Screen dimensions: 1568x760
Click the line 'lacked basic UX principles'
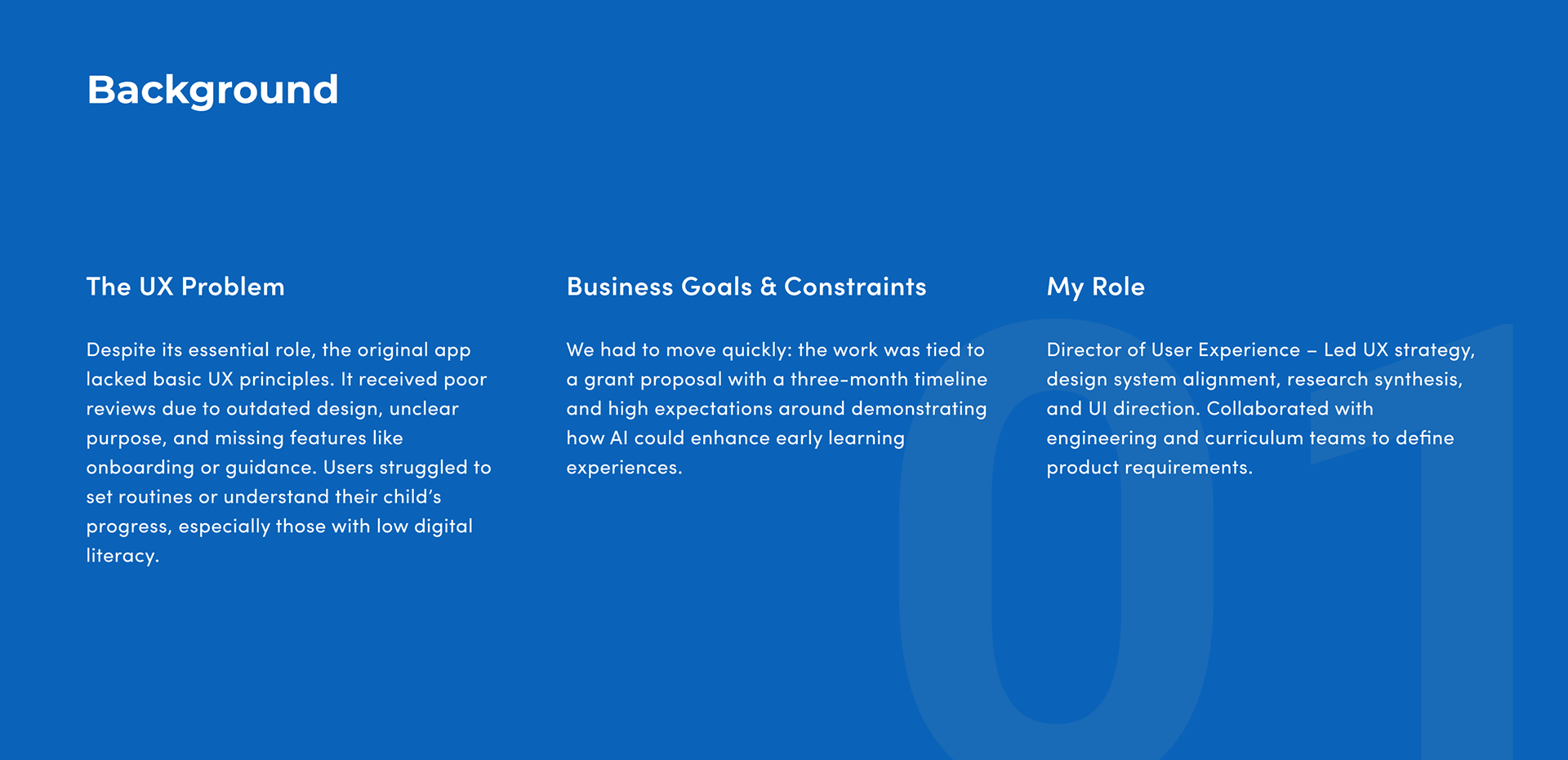[286, 380]
